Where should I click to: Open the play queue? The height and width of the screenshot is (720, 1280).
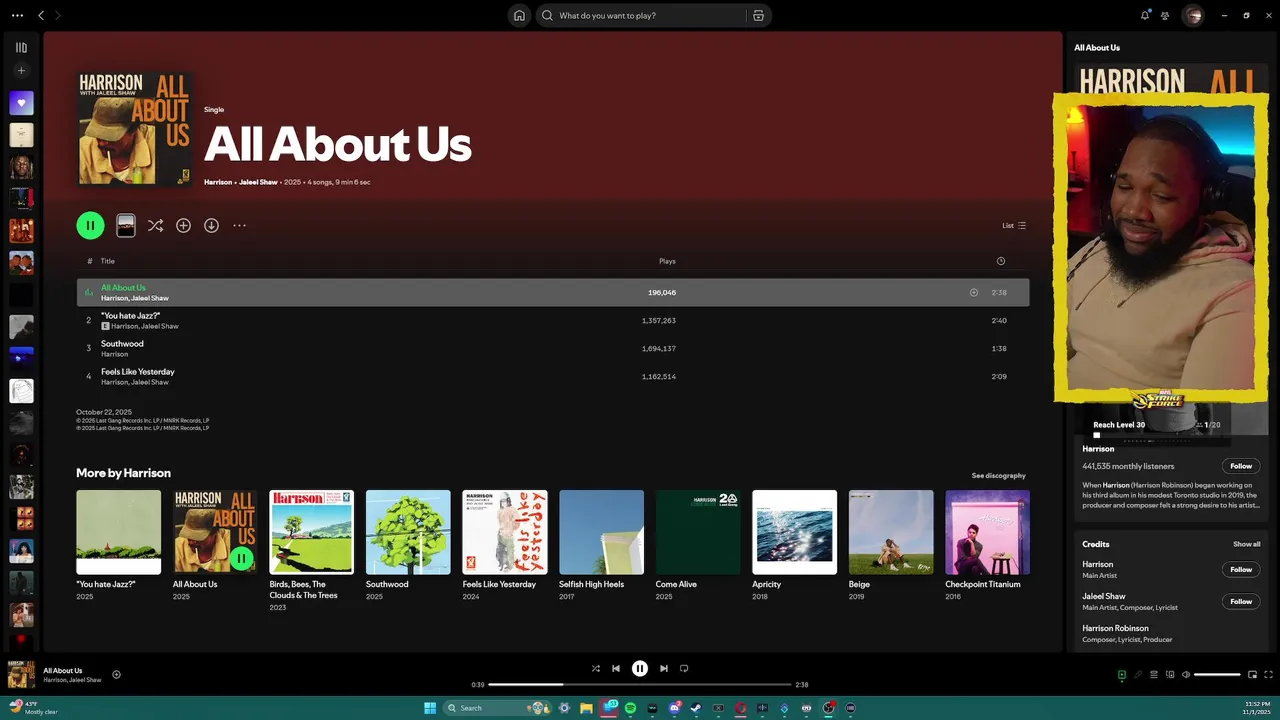pos(1153,675)
